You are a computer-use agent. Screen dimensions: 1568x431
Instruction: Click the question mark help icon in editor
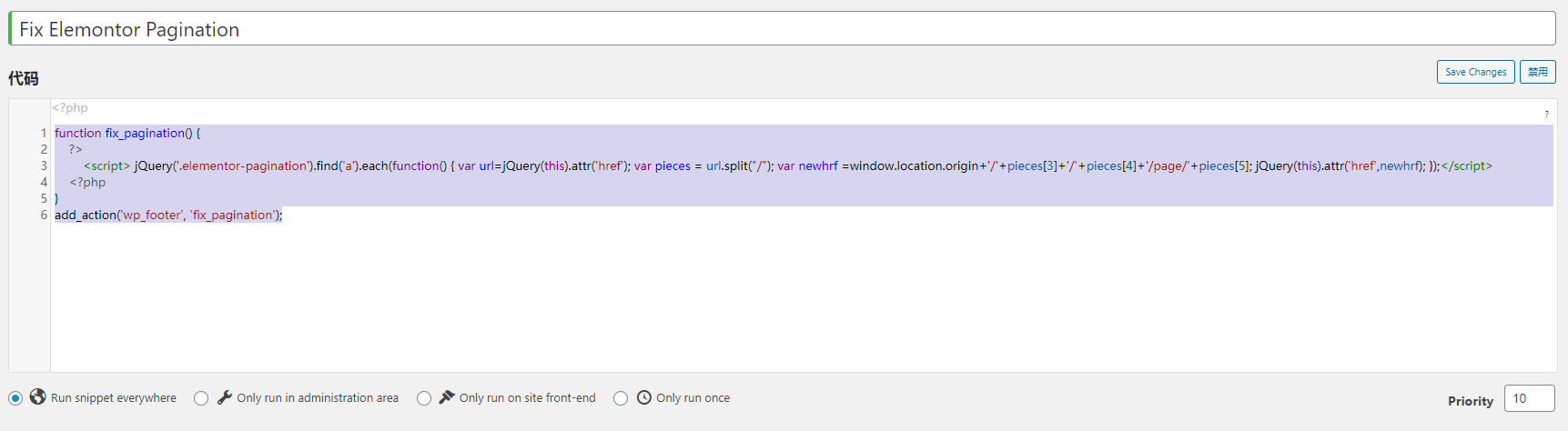pos(1546,115)
